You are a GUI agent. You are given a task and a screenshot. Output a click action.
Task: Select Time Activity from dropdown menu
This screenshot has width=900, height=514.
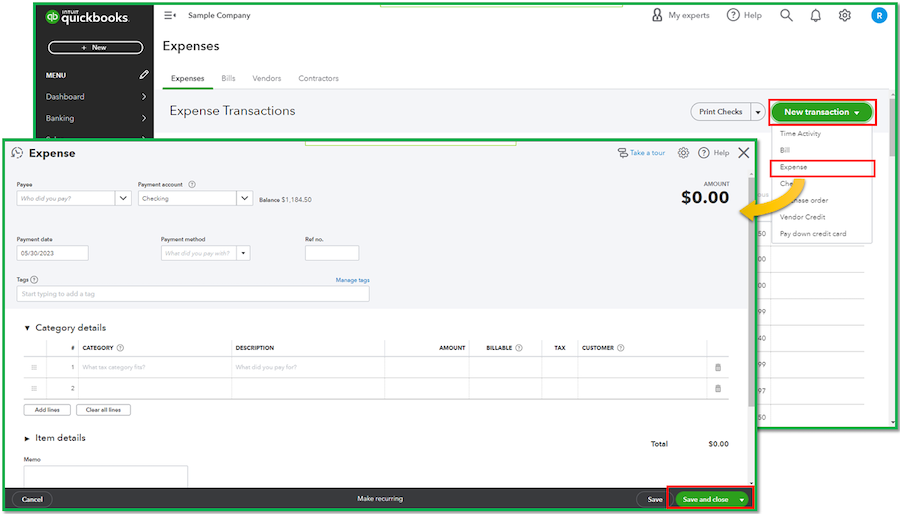point(800,134)
